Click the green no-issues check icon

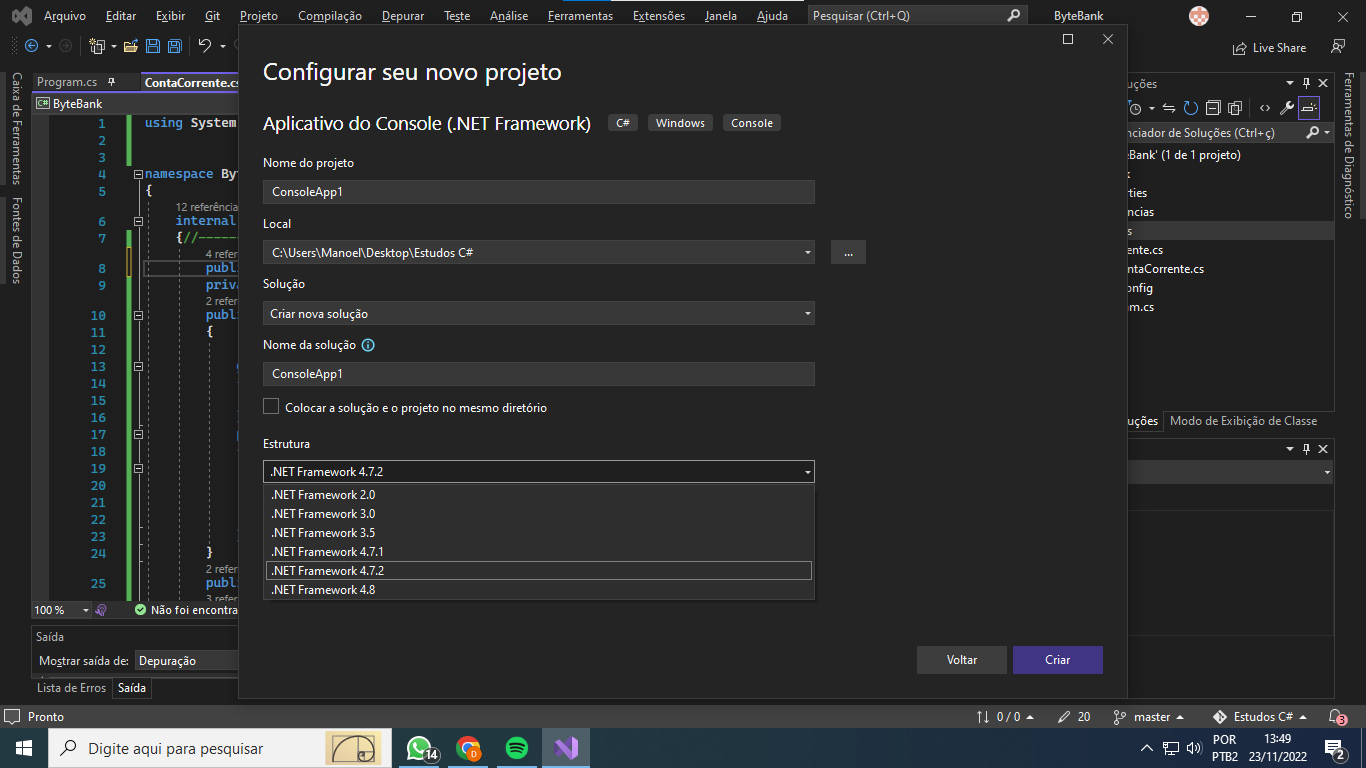point(140,609)
